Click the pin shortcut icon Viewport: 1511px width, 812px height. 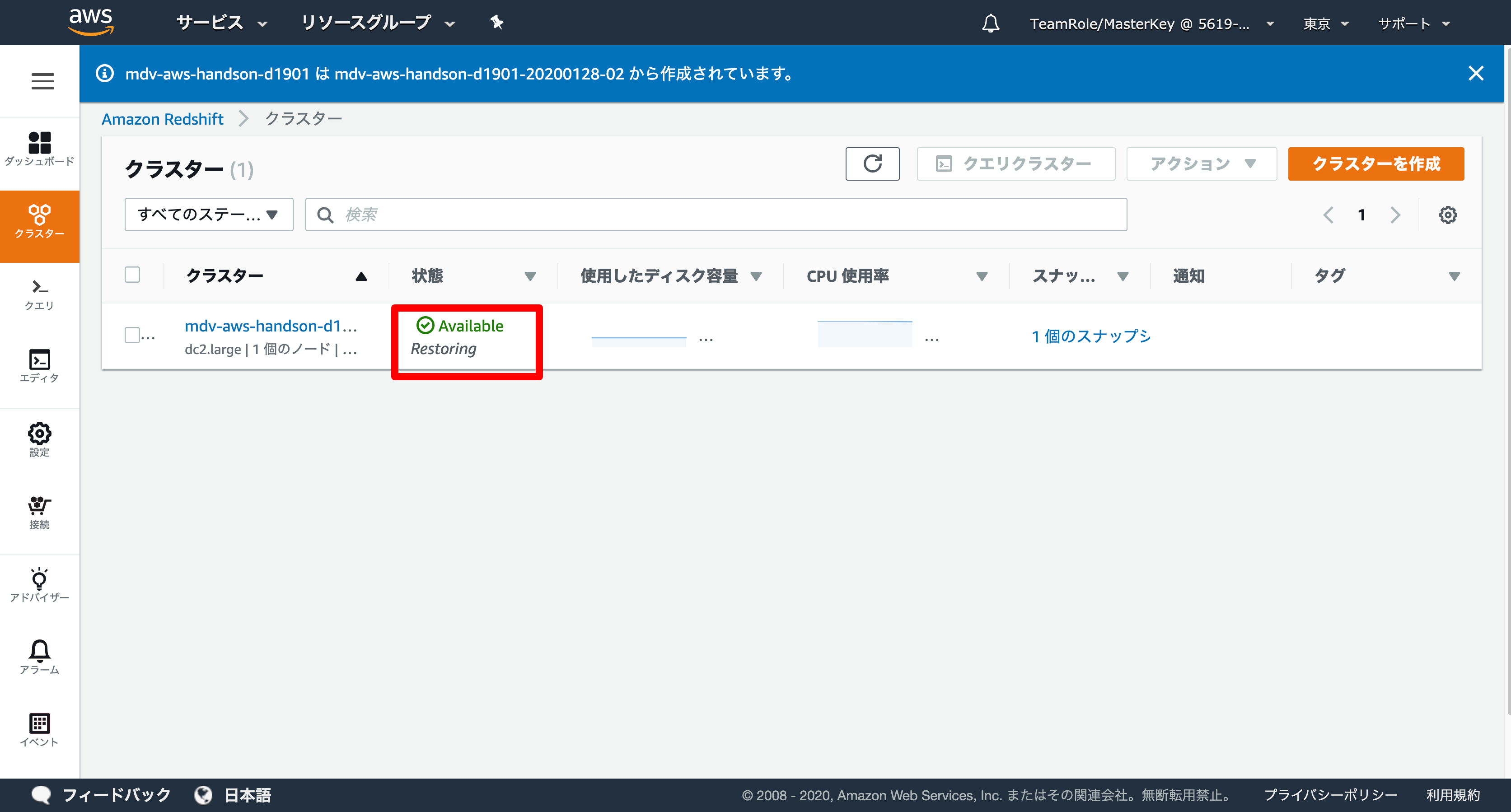tap(497, 23)
